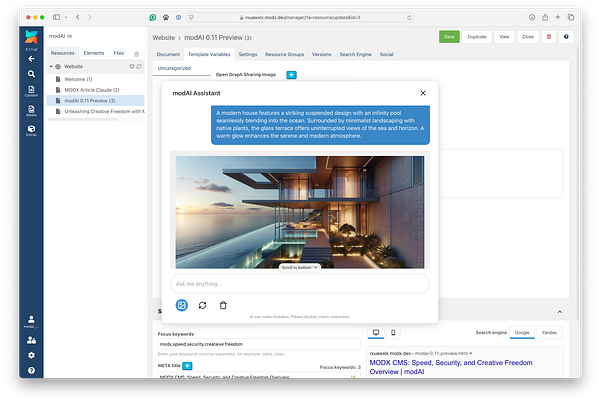Click the Website breadcrumb link

click(x=163, y=38)
